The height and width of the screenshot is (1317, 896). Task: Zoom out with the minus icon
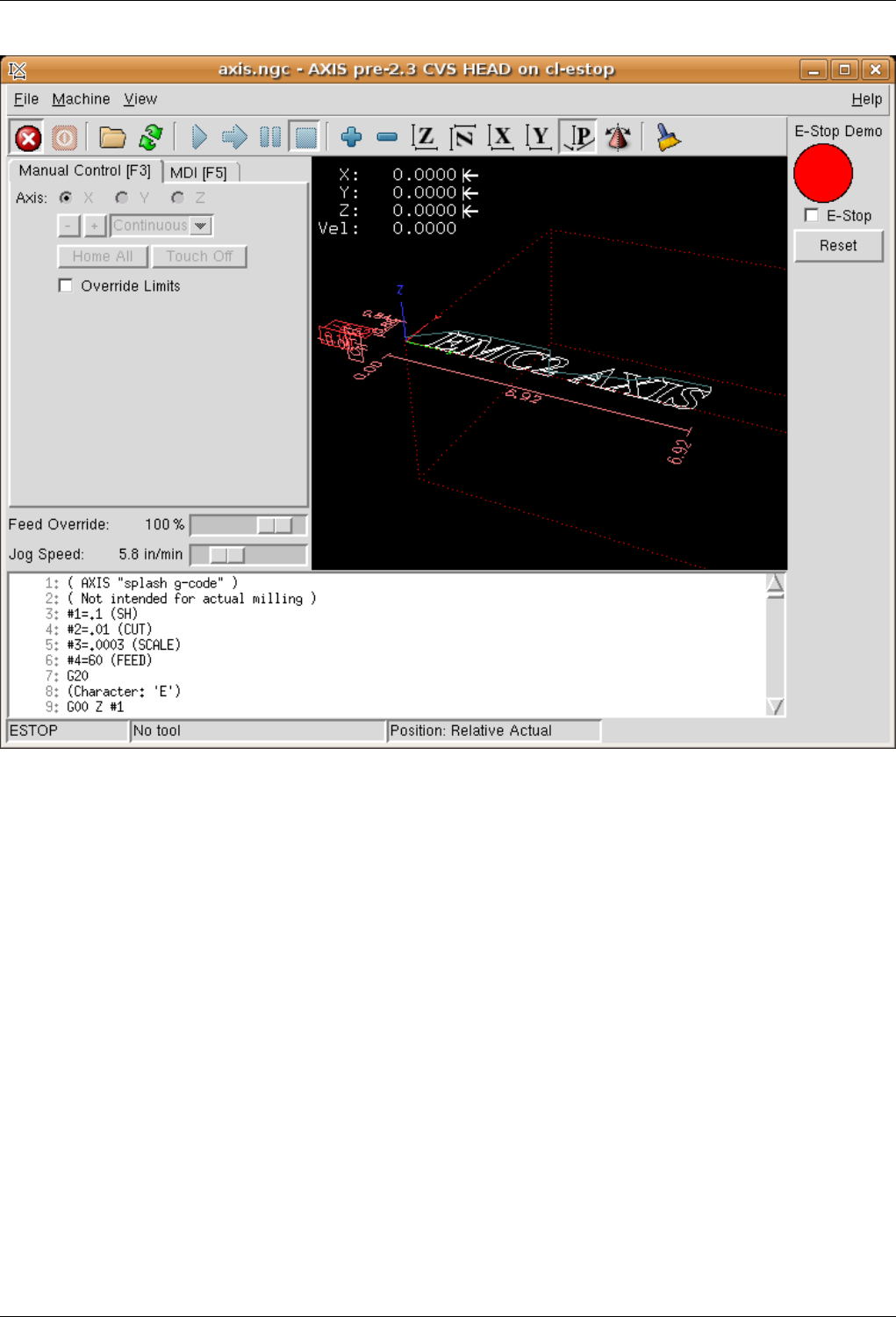coord(387,137)
